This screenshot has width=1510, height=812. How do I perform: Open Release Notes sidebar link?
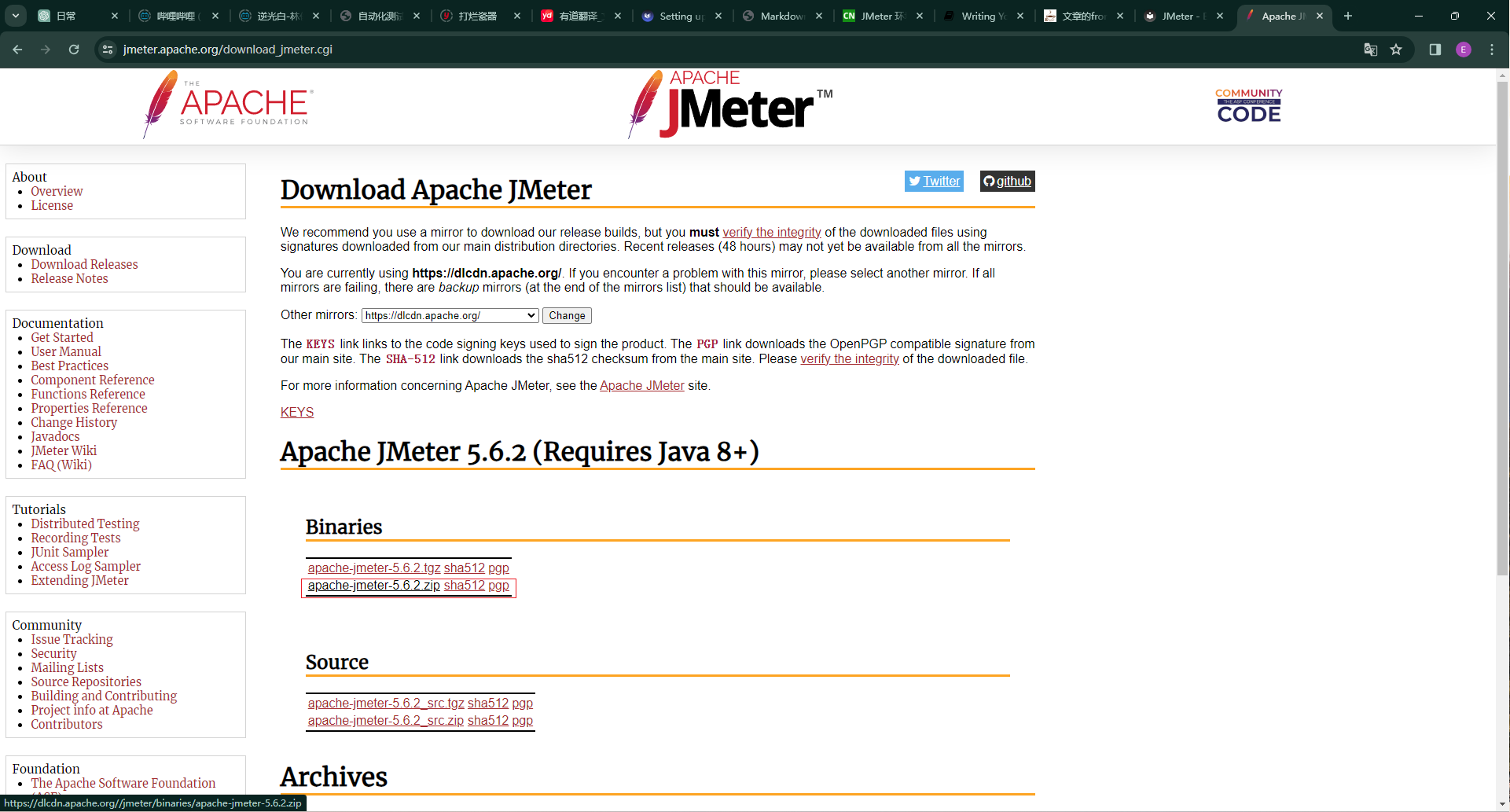click(x=69, y=278)
